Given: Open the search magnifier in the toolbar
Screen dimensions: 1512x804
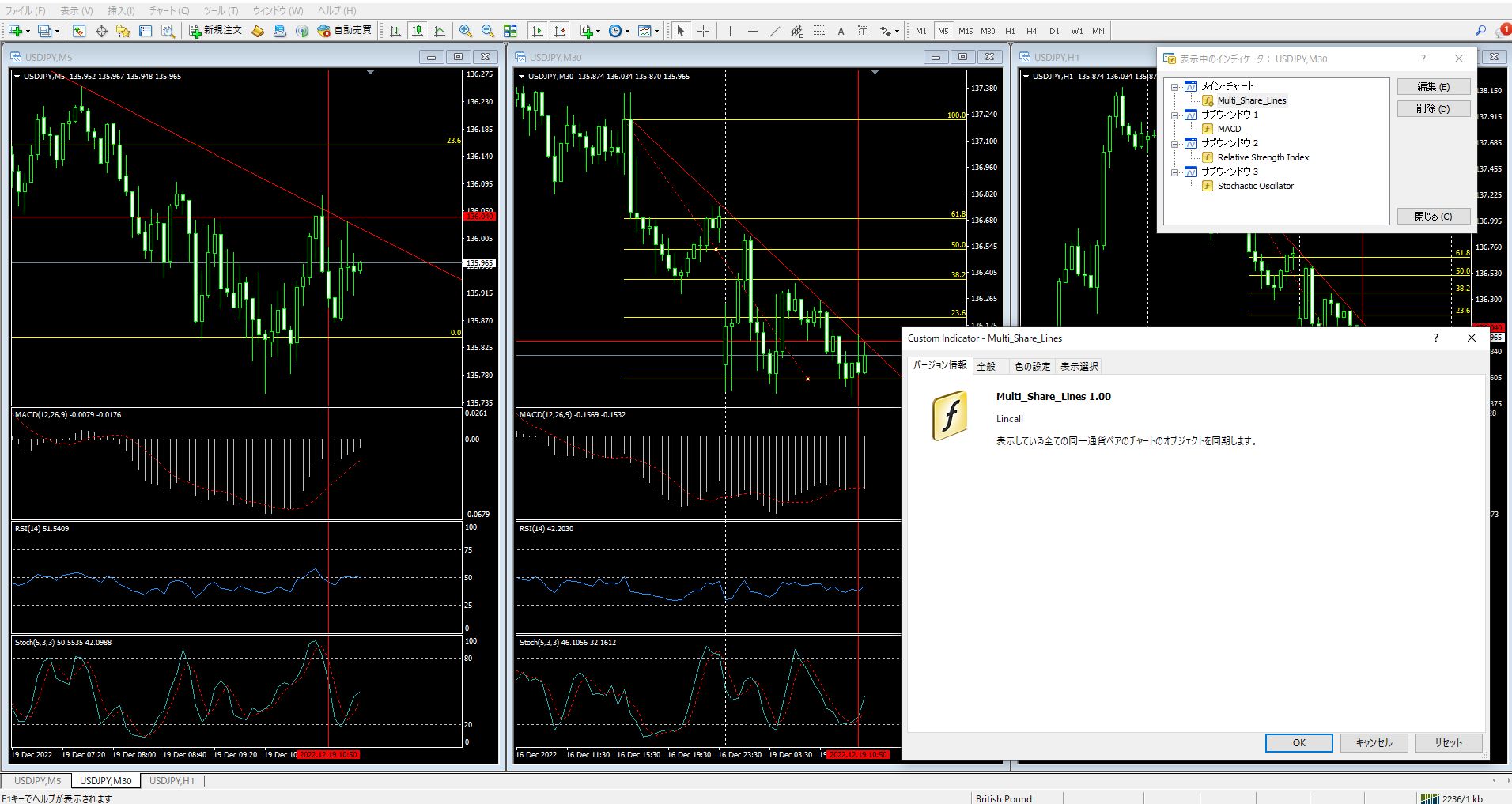Looking at the screenshot, I should click(x=1480, y=31).
